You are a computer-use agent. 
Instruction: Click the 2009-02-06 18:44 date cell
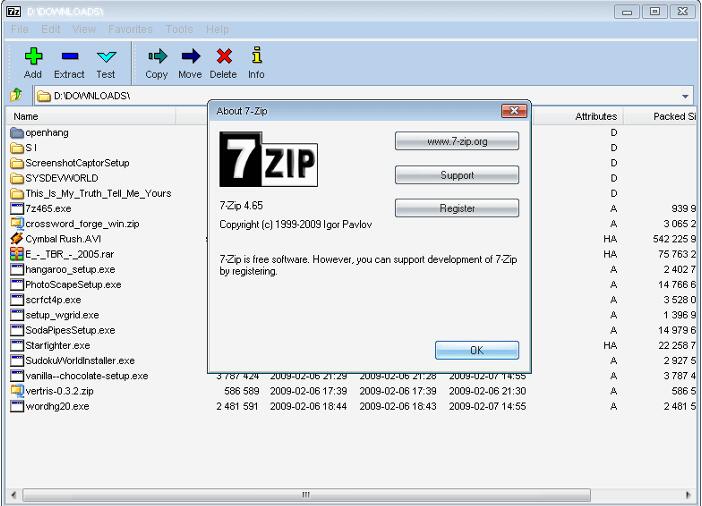point(308,406)
